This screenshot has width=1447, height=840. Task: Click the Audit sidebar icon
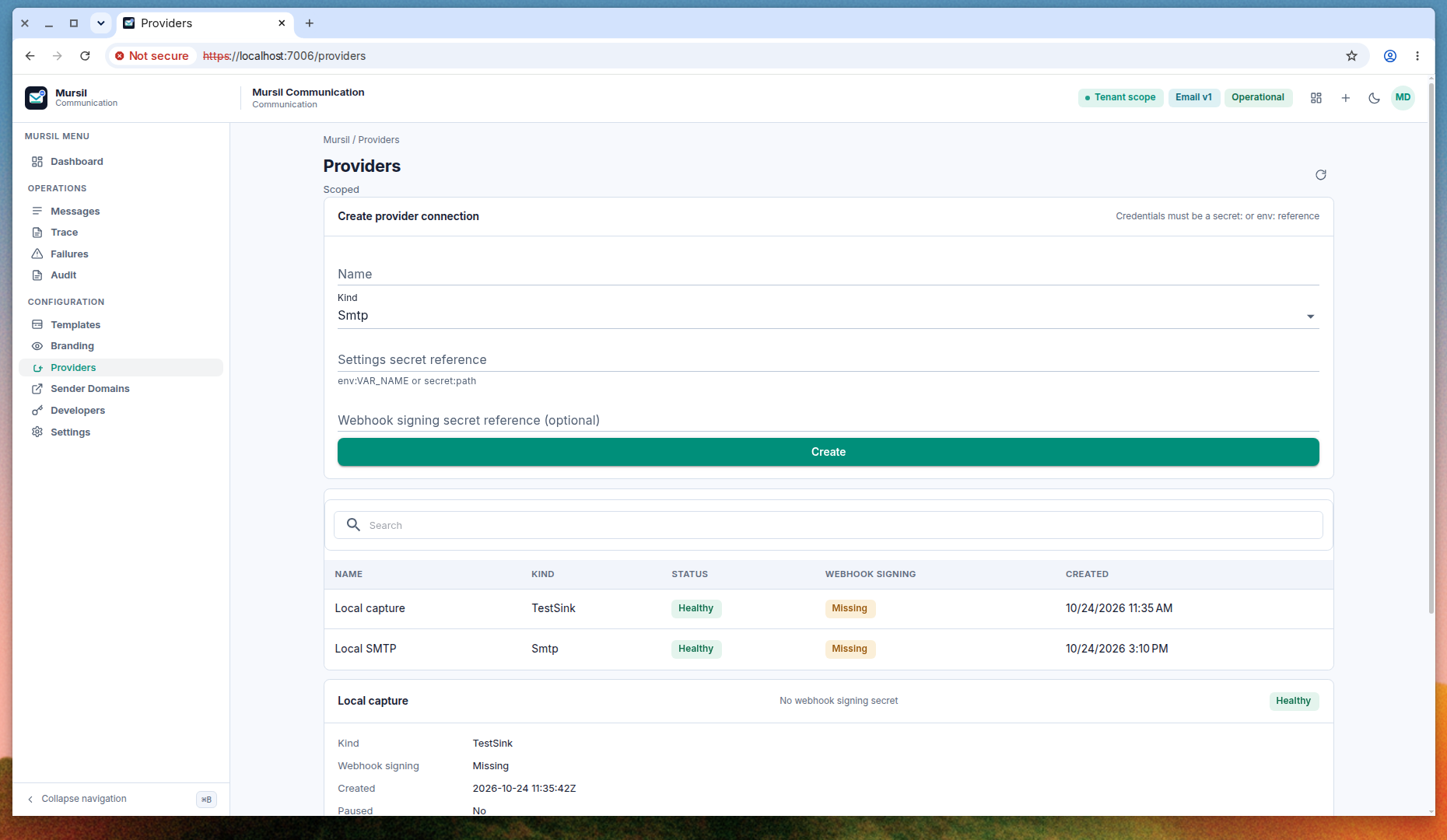coord(37,275)
